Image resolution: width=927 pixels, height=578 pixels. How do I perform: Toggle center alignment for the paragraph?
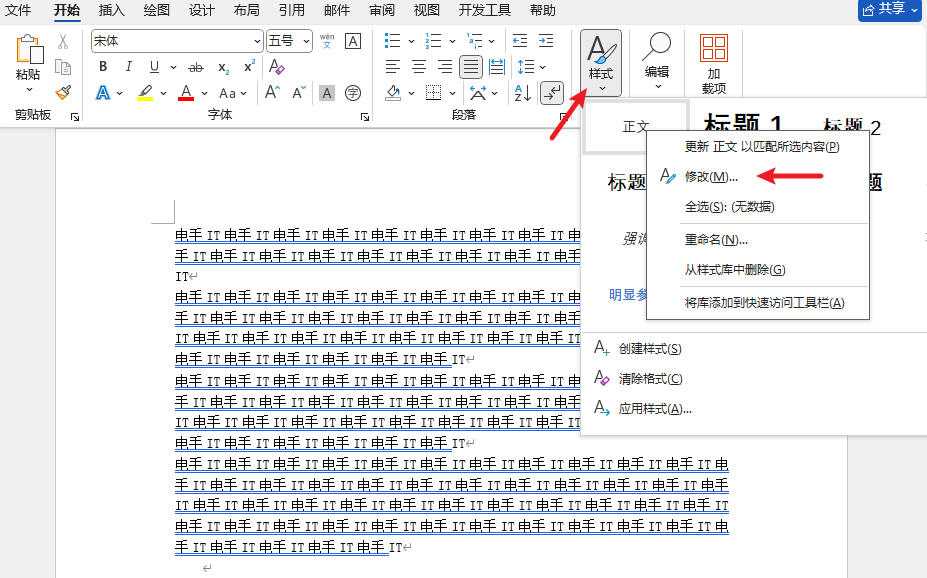coord(419,67)
